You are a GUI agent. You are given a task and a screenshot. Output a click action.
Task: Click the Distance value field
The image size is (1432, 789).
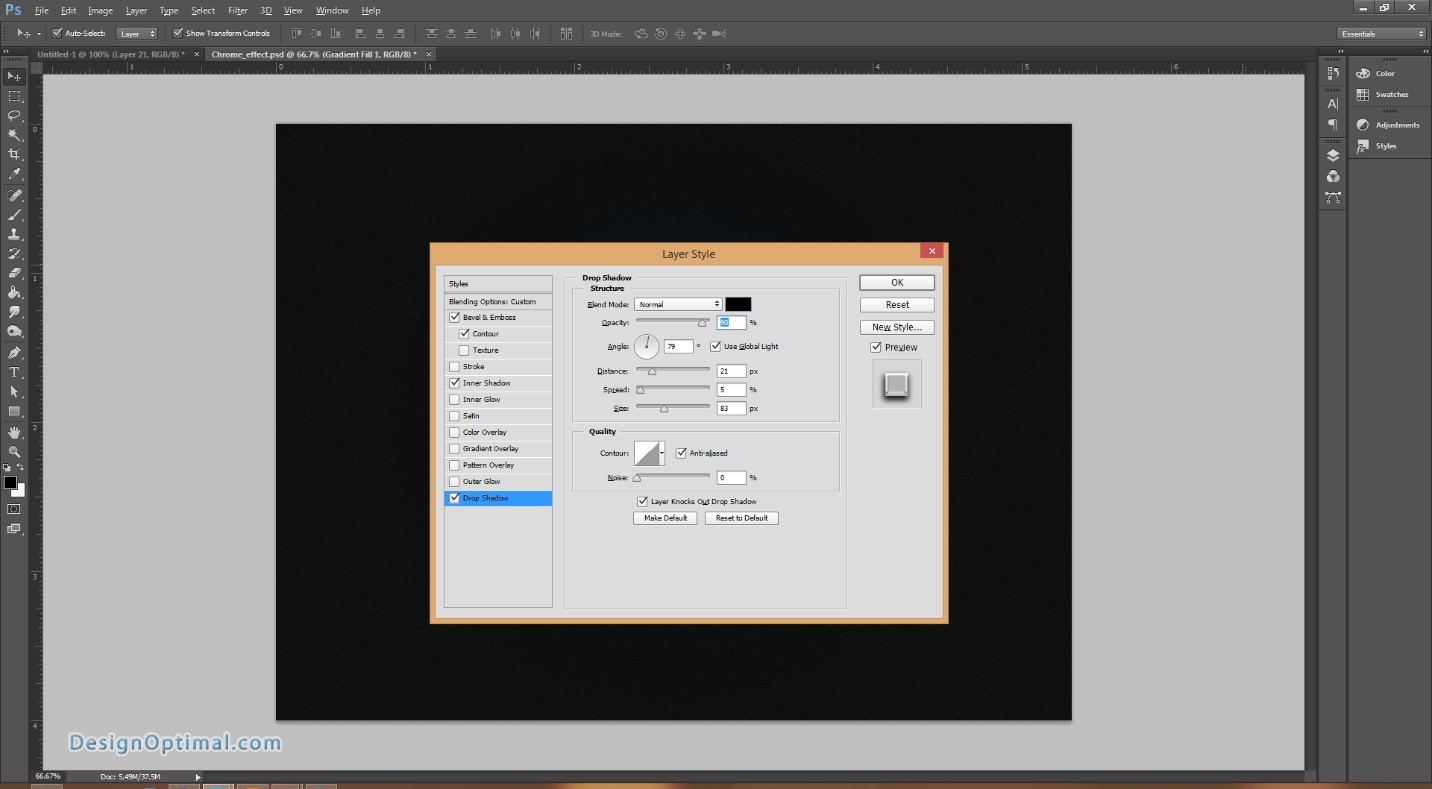pyautogui.click(x=731, y=371)
